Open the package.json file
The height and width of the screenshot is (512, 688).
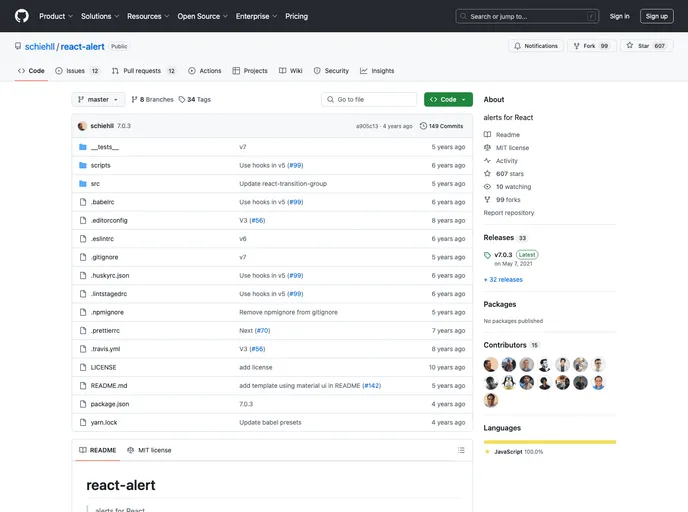point(110,405)
